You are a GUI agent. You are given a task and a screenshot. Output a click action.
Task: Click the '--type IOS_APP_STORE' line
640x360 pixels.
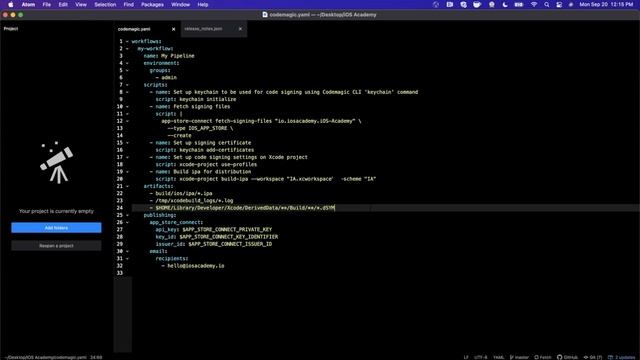pos(200,128)
